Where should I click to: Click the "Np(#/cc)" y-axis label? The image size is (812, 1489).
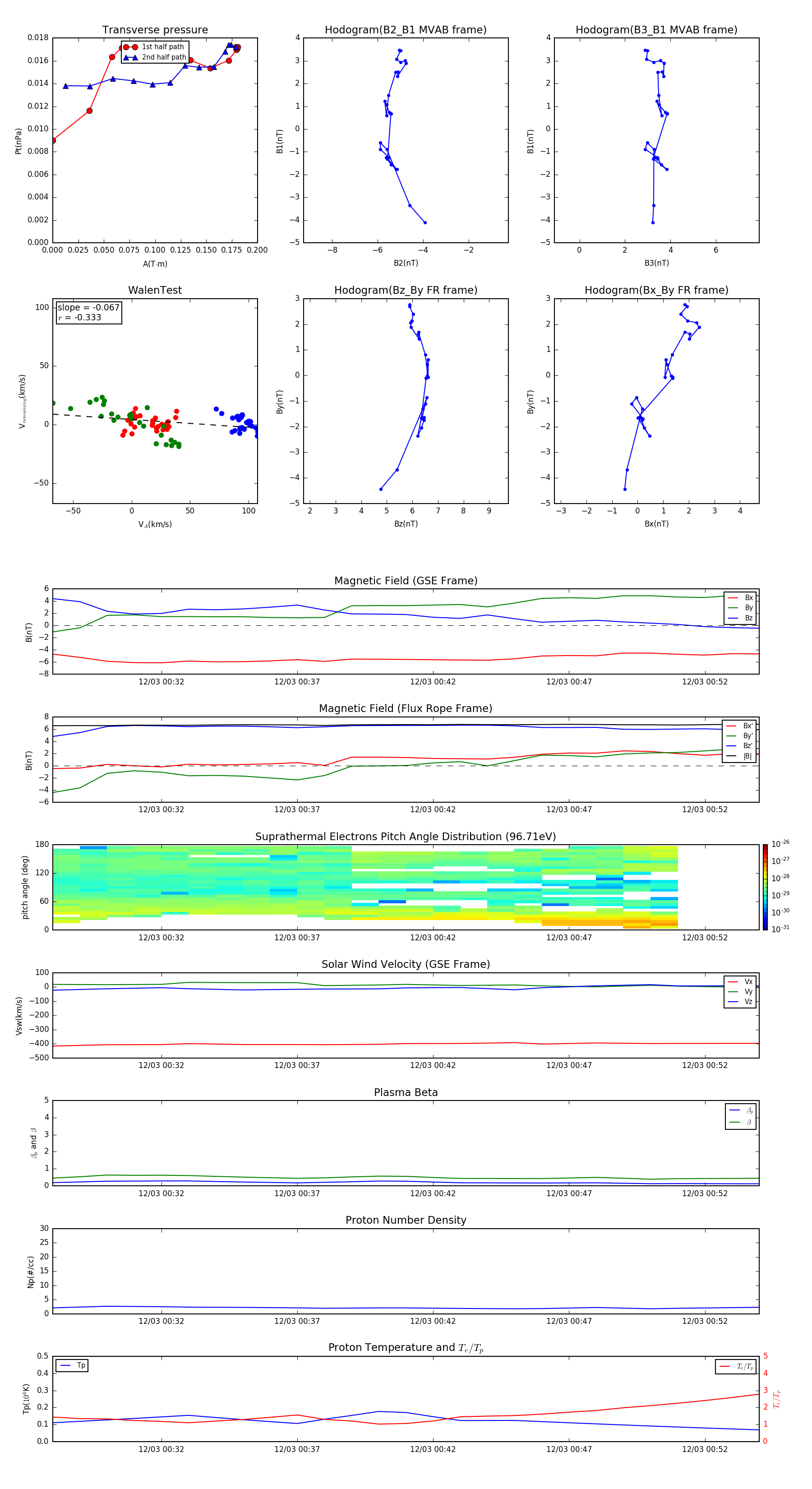point(31,1272)
